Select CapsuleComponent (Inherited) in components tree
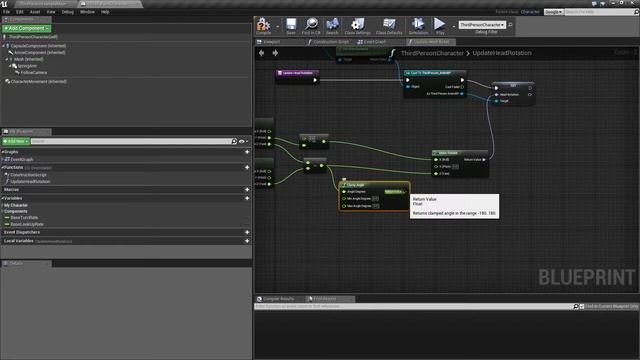This screenshot has height=360, width=640. pyautogui.click(x=38, y=46)
